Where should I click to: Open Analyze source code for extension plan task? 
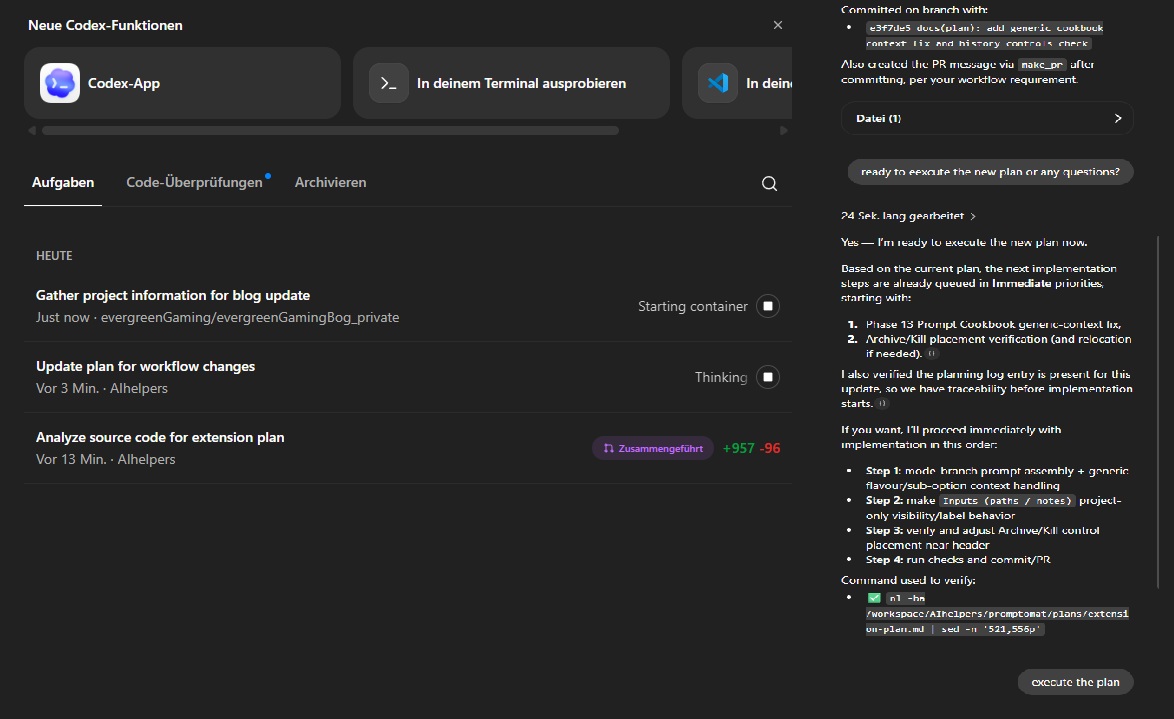tap(159, 437)
